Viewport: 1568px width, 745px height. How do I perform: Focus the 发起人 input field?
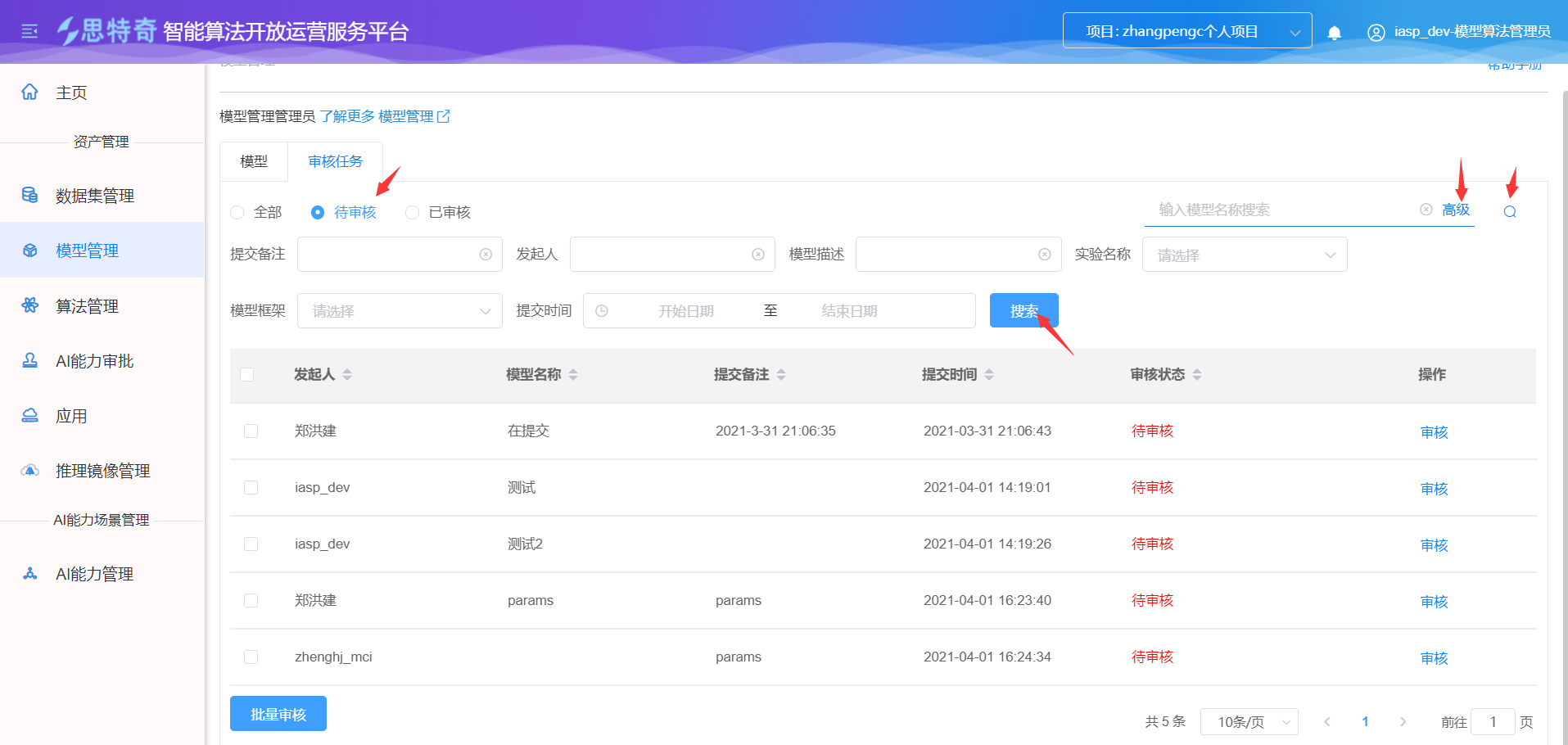pyautogui.click(x=672, y=255)
